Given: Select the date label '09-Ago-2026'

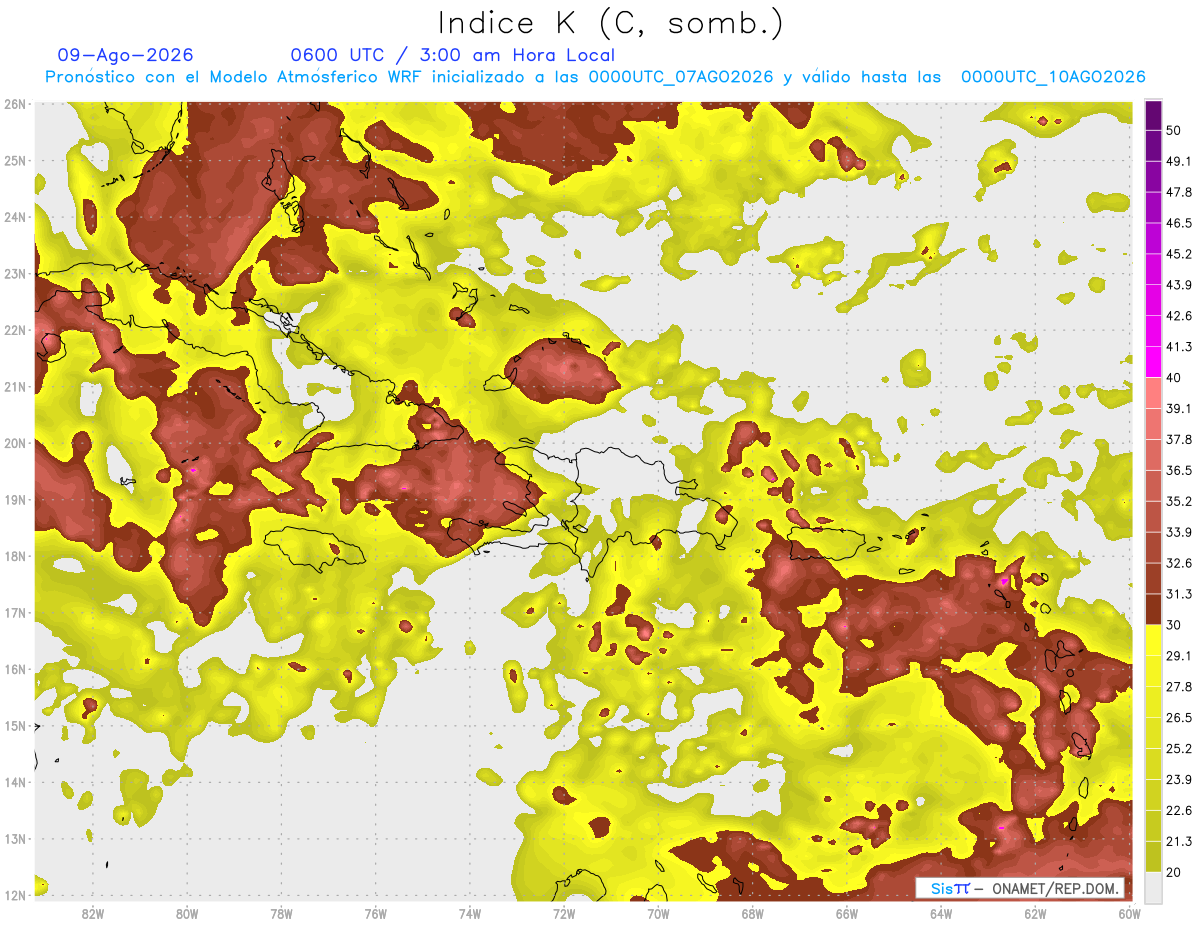Looking at the screenshot, I should click(x=125, y=55).
